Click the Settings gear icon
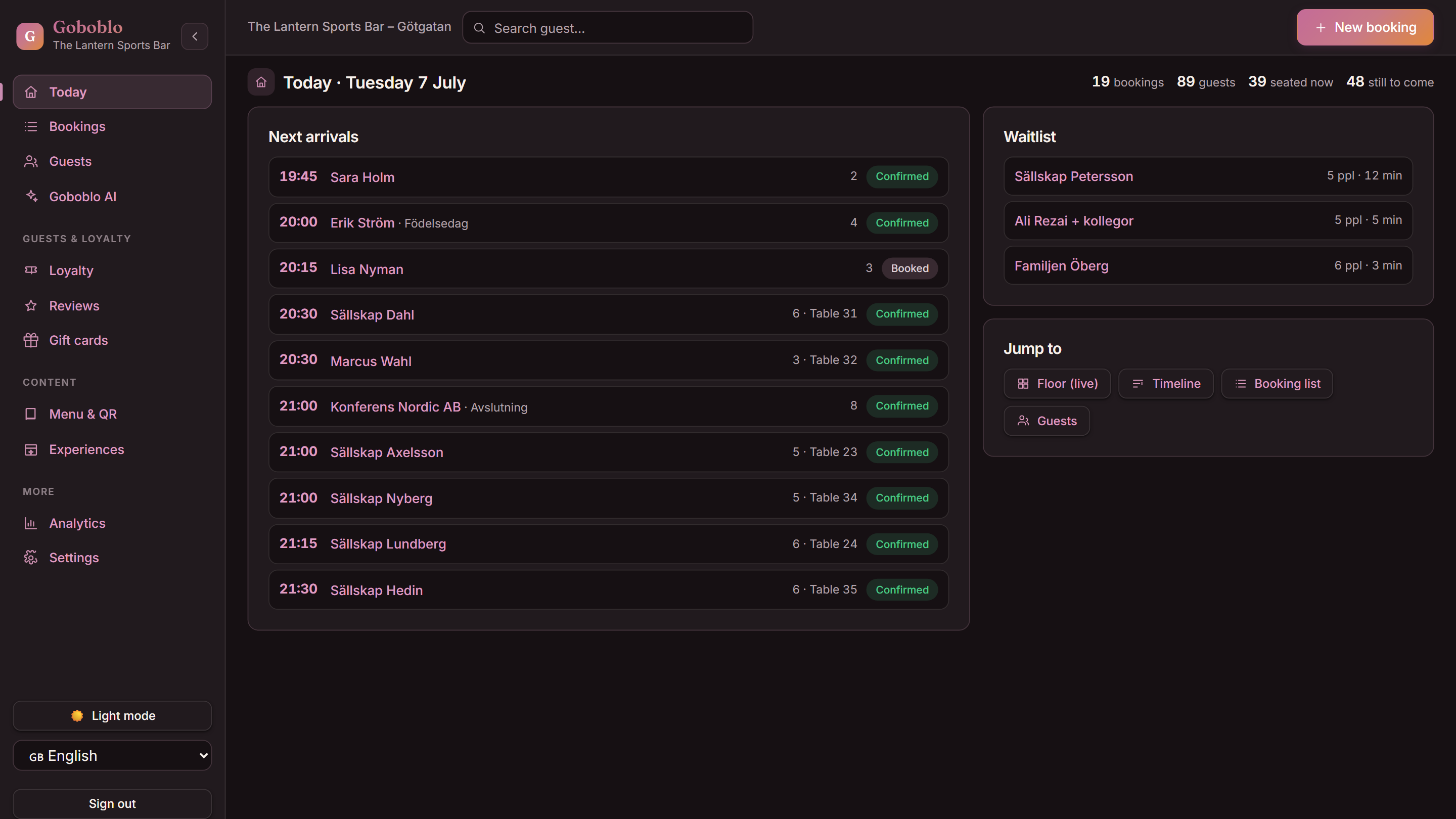The image size is (1456, 819). (31, 558)
